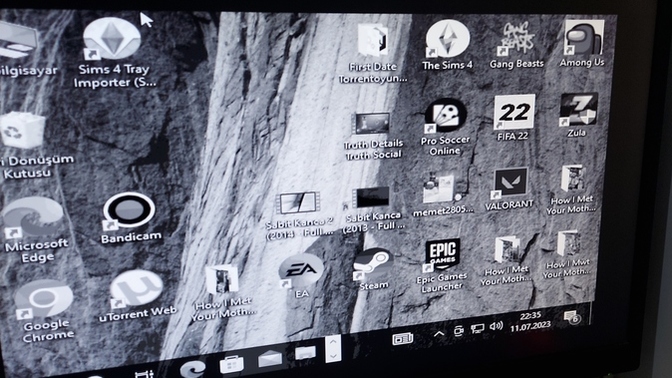This screenshot has width=672, height=378.
Task: Launch The Sims 4 game shortcut
Action: pos(447,45)
